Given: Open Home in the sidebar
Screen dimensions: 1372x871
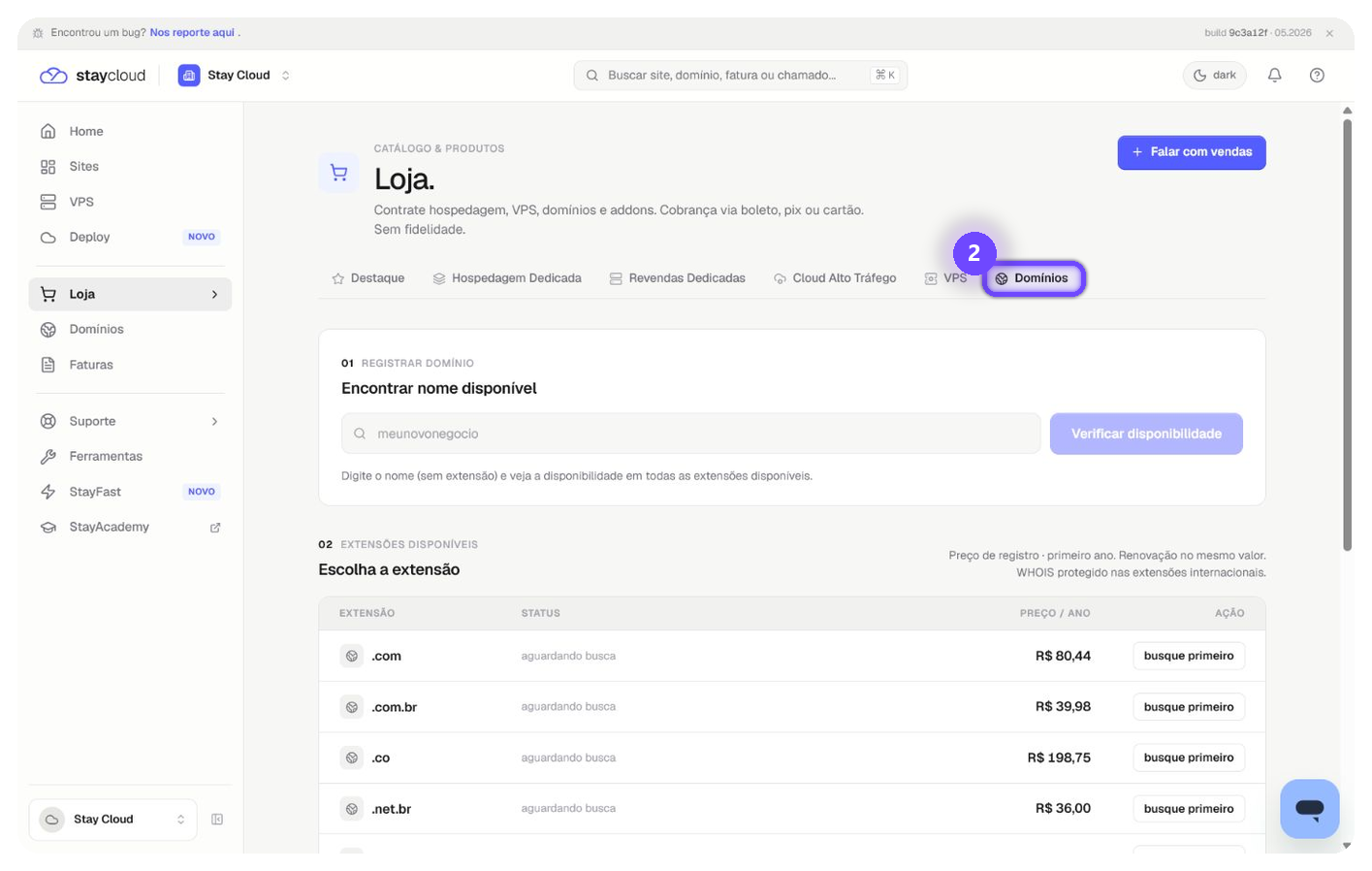Looking at the screenshot, I should click(x=130, y=131).
